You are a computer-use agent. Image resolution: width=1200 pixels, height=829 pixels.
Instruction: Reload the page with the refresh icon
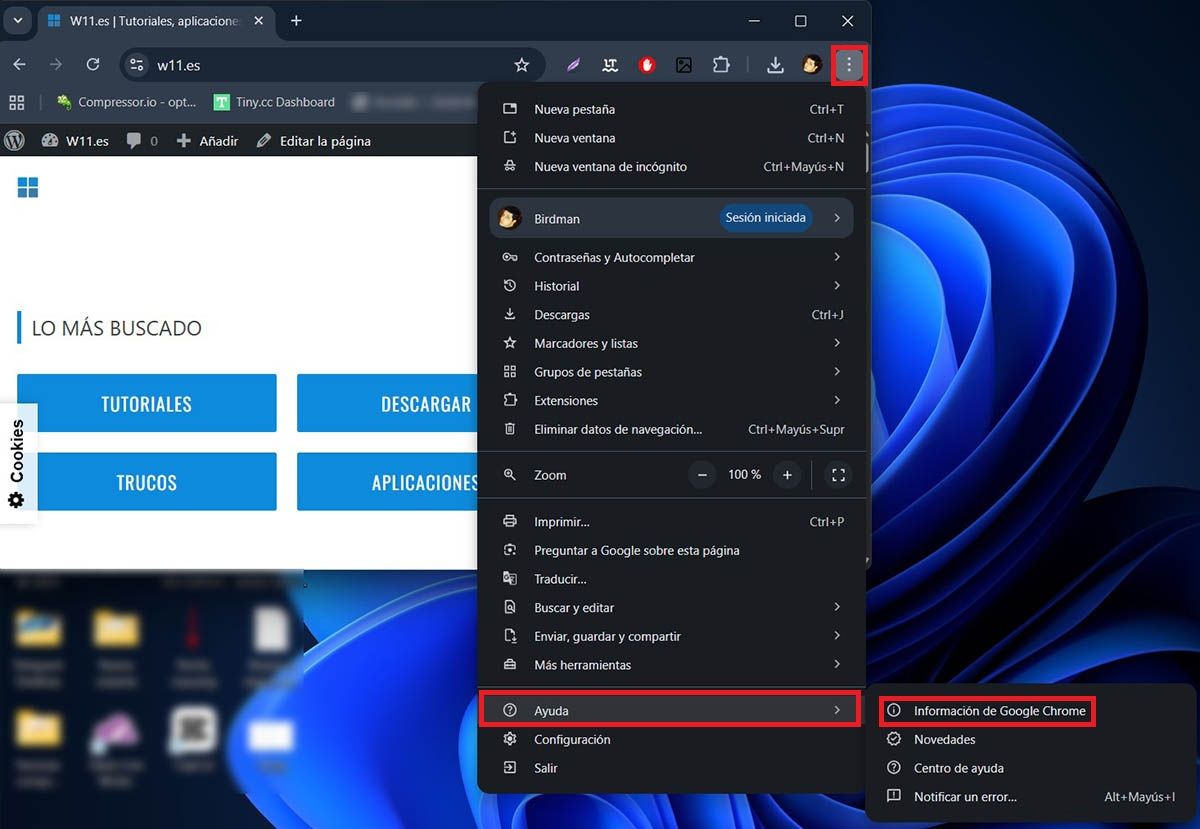[93, 65]
